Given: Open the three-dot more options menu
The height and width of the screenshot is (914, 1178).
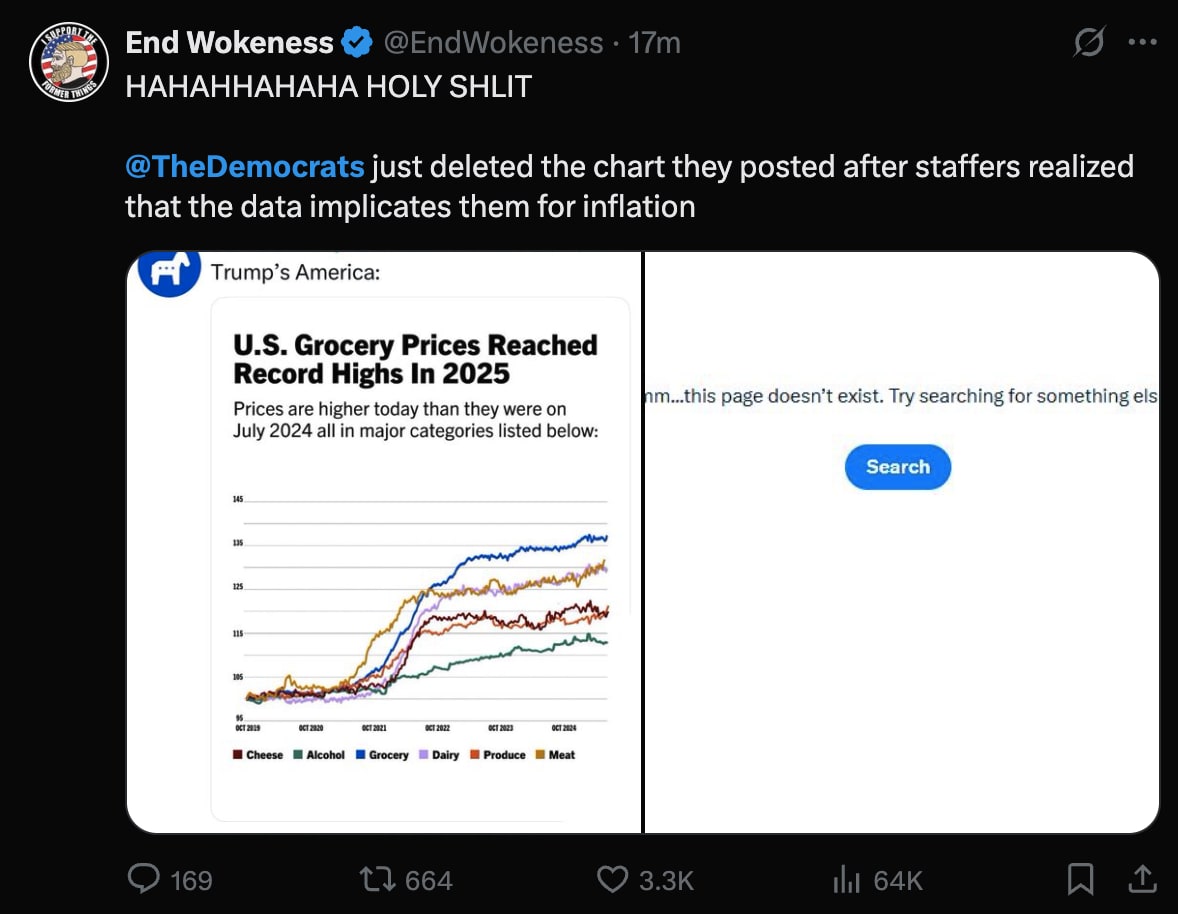Looking at the screenshot, I should click(1142, 42).
